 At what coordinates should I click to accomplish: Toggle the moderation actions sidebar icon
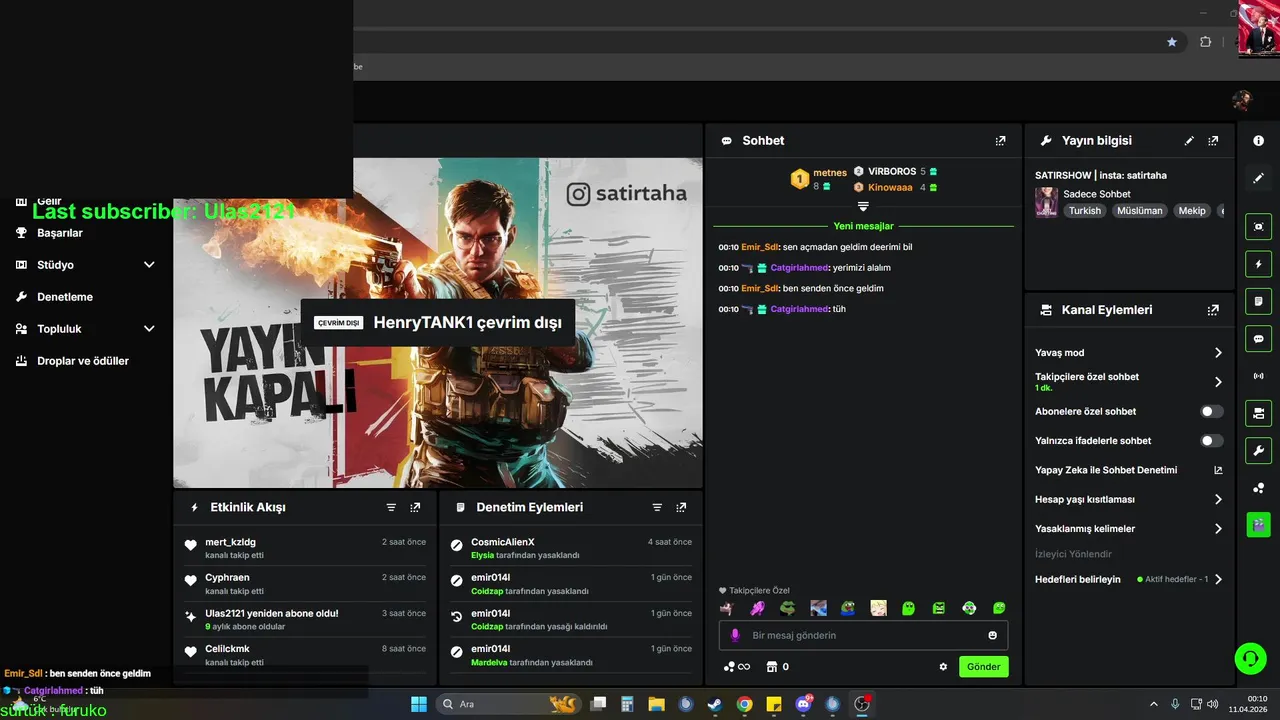click(x=1258, y=301)
